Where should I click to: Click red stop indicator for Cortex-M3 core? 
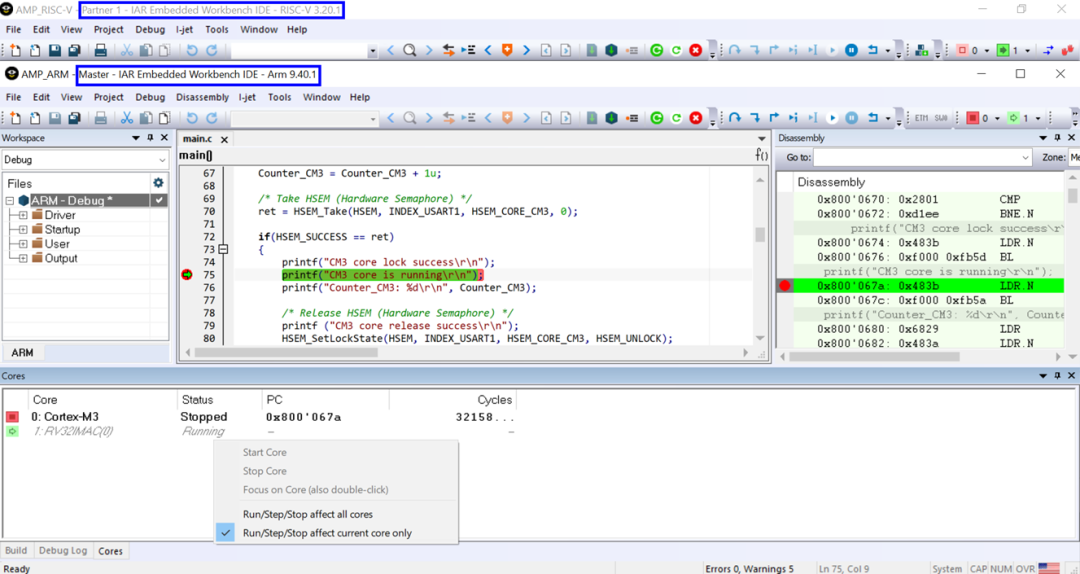[x=12, y=417]
